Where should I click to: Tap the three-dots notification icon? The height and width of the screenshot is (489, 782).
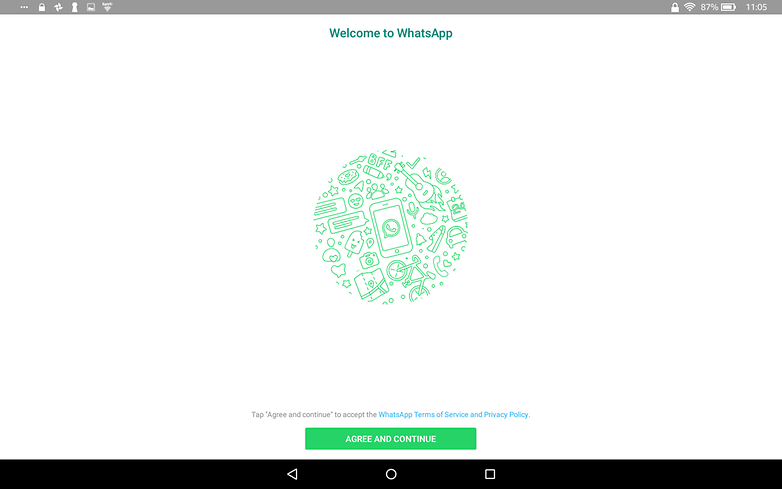(x=24, y=7)
